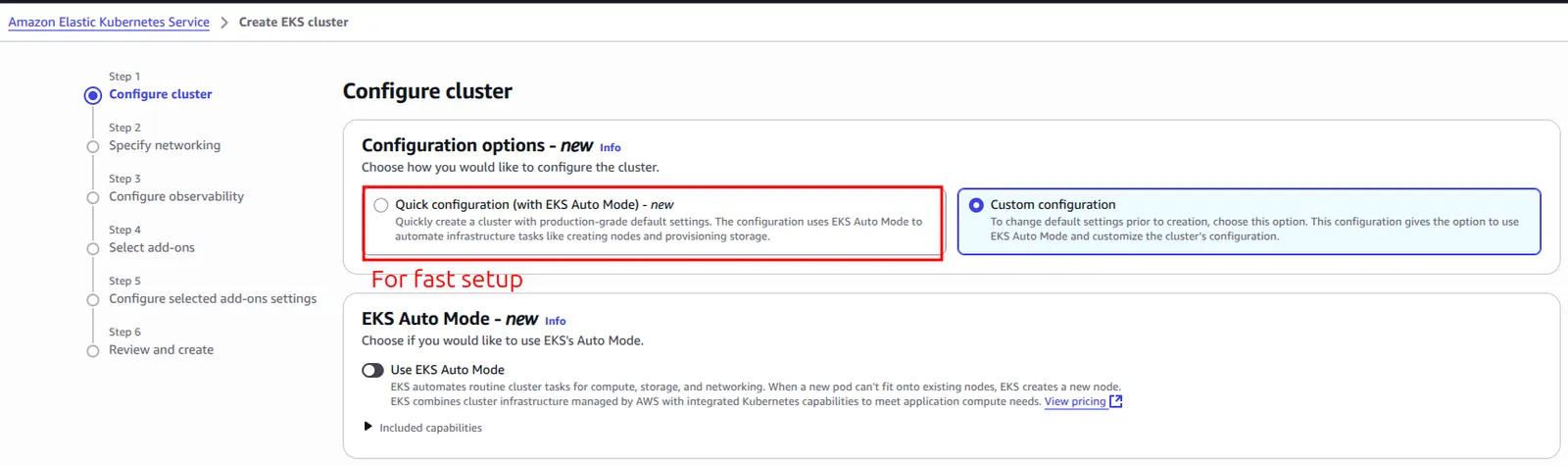Click the Step 2 circle indicator
Image resolution: width=1568 pixels, height=466 pixels.
[x=93, y=146]
